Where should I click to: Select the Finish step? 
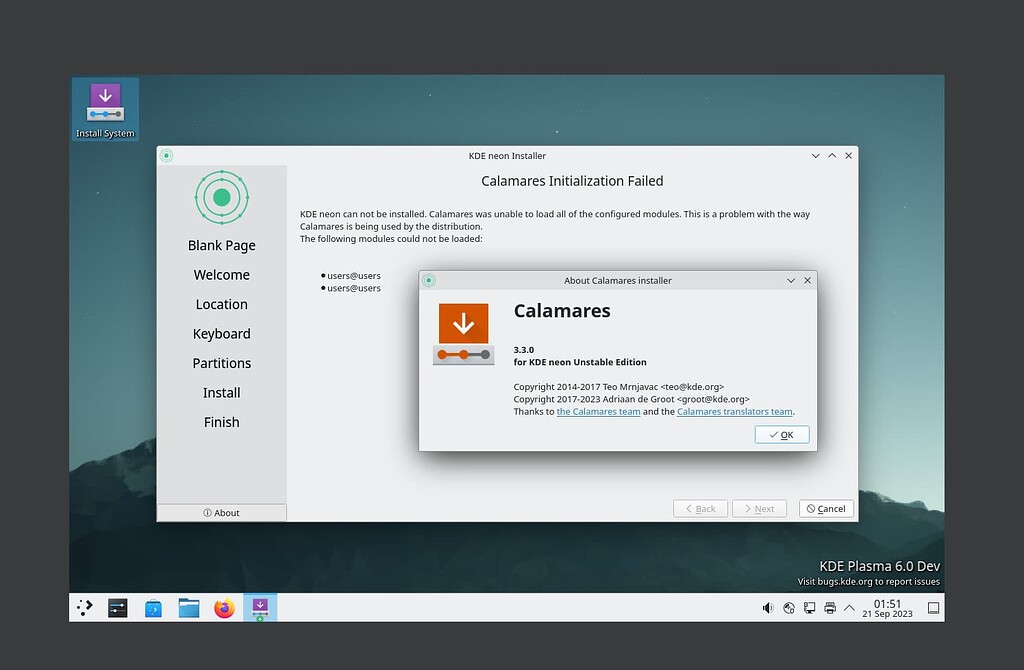(x=221, y=422)
